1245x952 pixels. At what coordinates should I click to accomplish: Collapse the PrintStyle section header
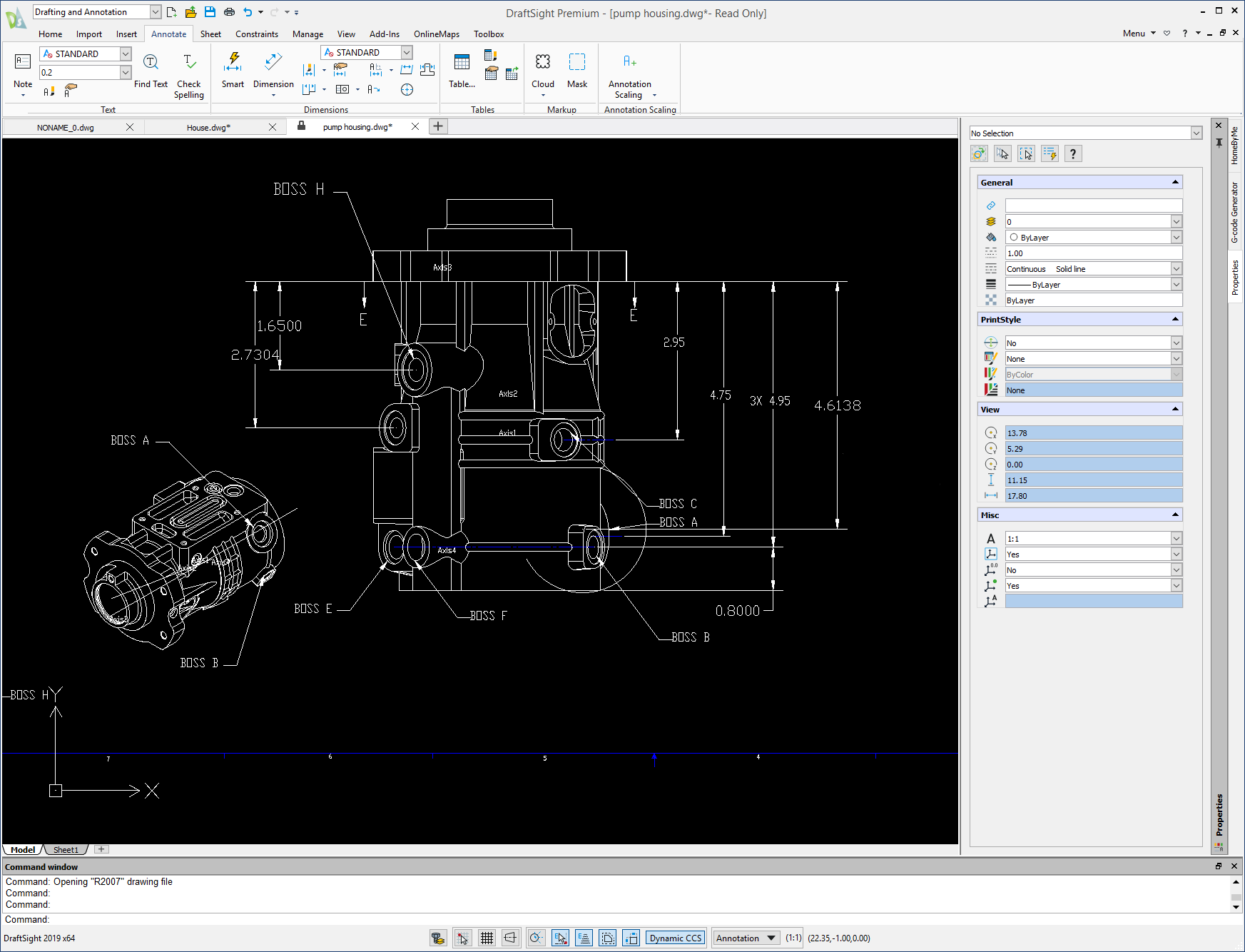[1174, 319]
